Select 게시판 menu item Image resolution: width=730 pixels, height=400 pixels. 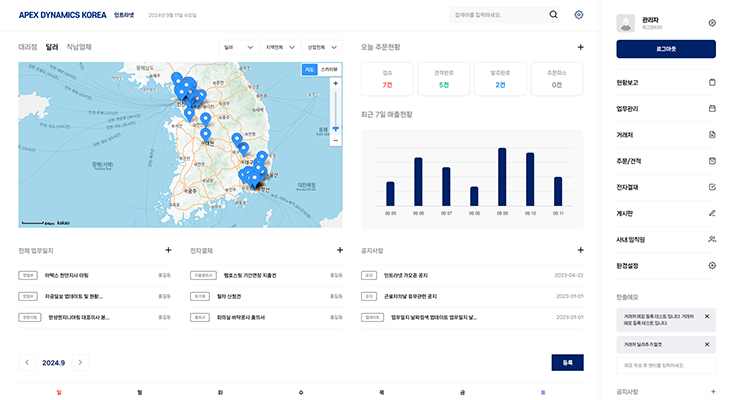coord(624,213)
